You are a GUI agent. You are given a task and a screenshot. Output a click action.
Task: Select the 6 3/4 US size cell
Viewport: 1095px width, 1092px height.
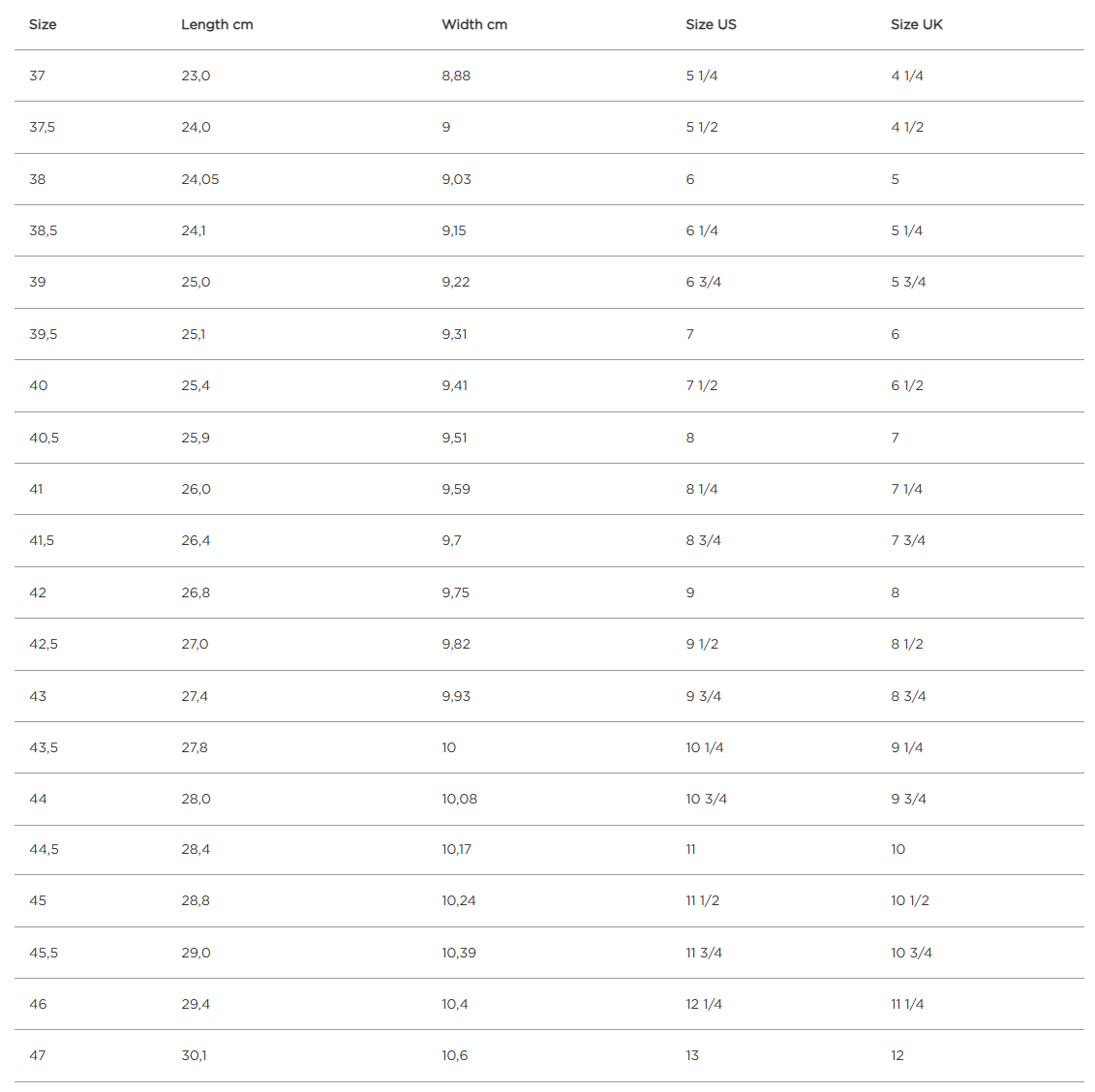(x=703, y=282)
